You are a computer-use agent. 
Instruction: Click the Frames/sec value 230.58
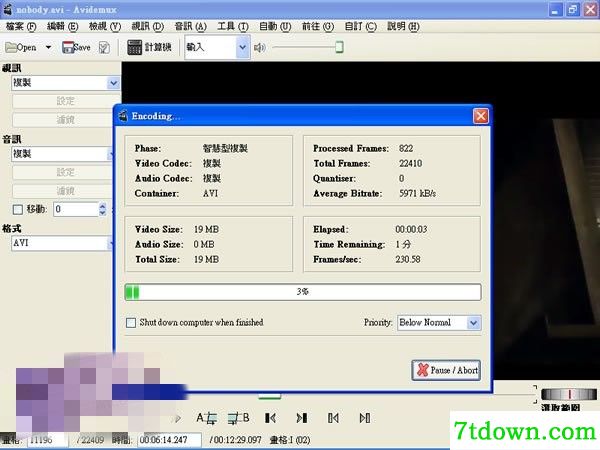tap(408, 259)
